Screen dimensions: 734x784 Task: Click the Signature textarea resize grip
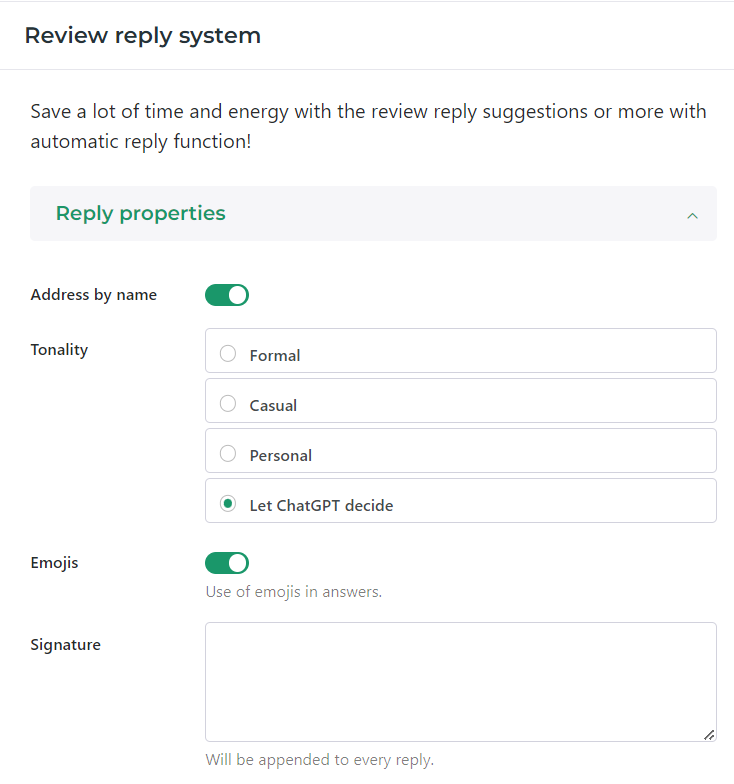pyautogui.click(x=708, y=734)
